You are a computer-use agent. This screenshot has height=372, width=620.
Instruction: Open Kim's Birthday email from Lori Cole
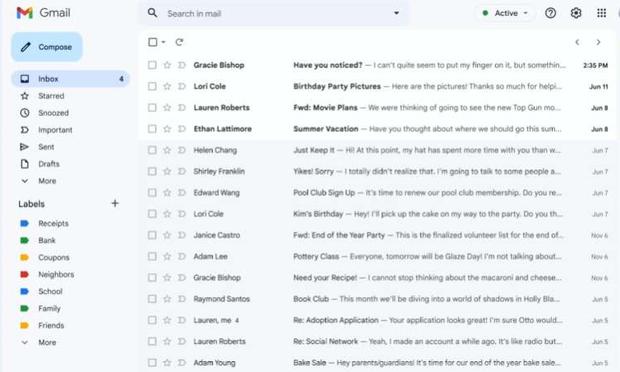[x=378, y=214]
